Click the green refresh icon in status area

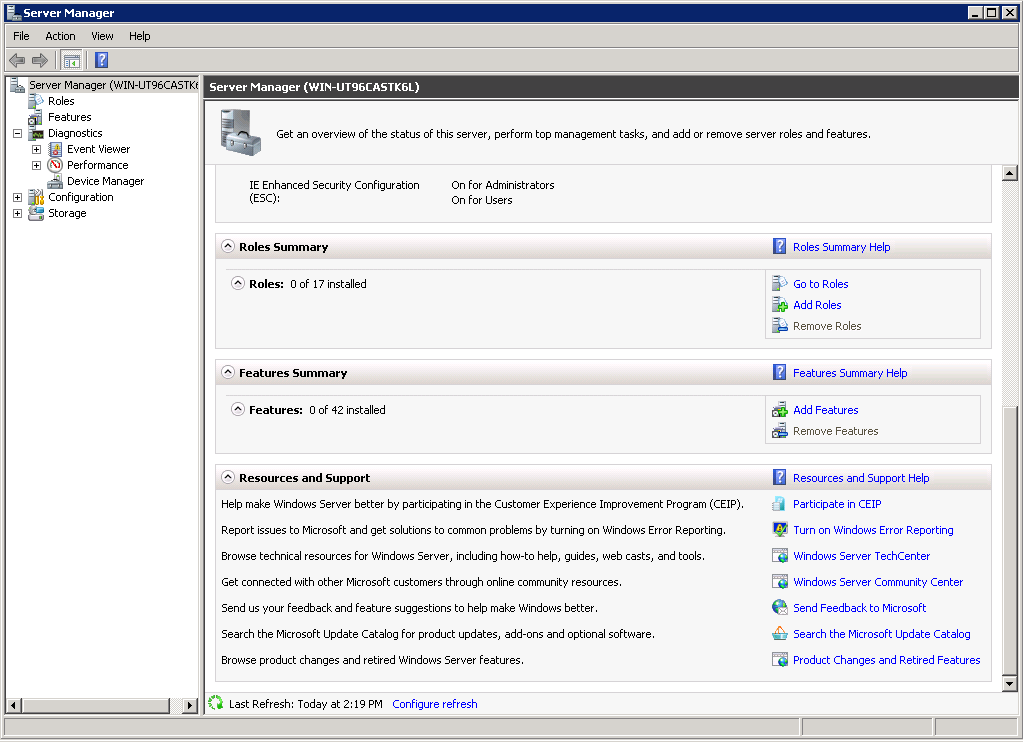(x=216, y=704)
